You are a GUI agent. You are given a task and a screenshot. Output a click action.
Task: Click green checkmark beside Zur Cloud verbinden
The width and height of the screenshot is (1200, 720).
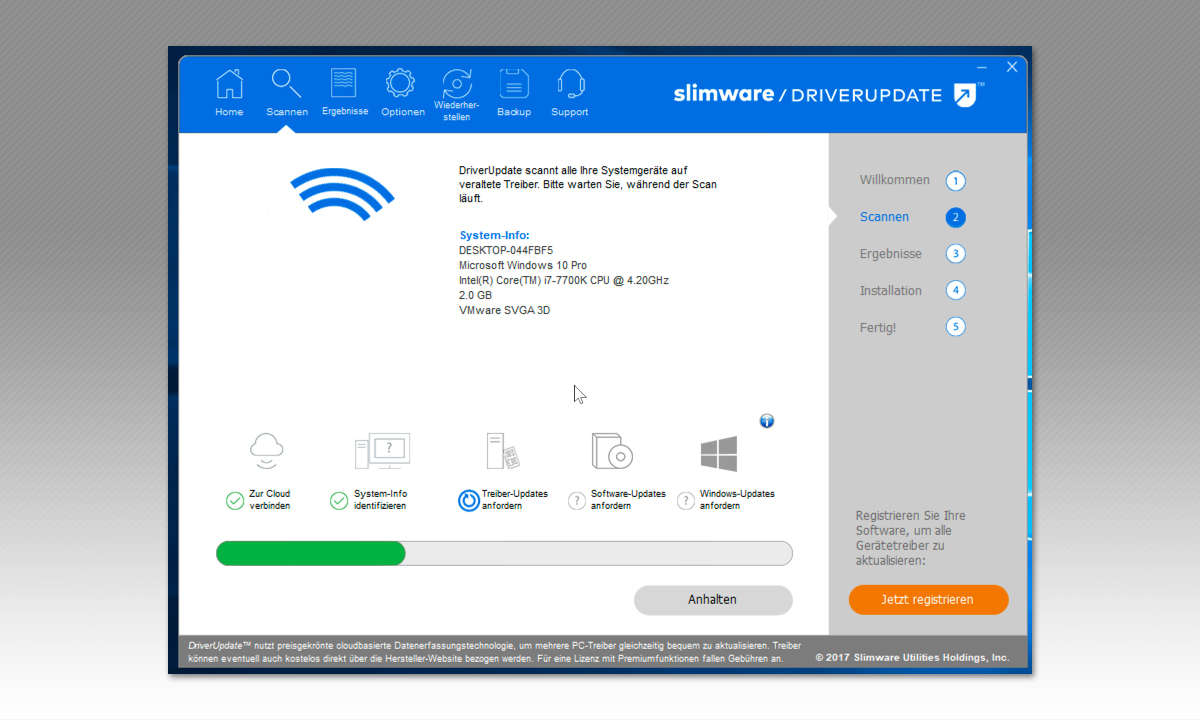point(235,501)
